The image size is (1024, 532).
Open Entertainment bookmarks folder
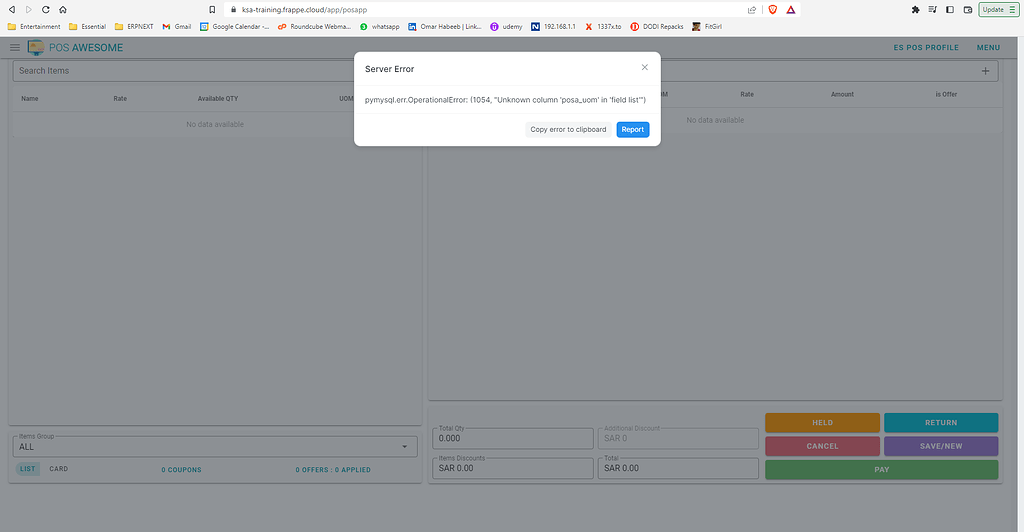[34, 27]
